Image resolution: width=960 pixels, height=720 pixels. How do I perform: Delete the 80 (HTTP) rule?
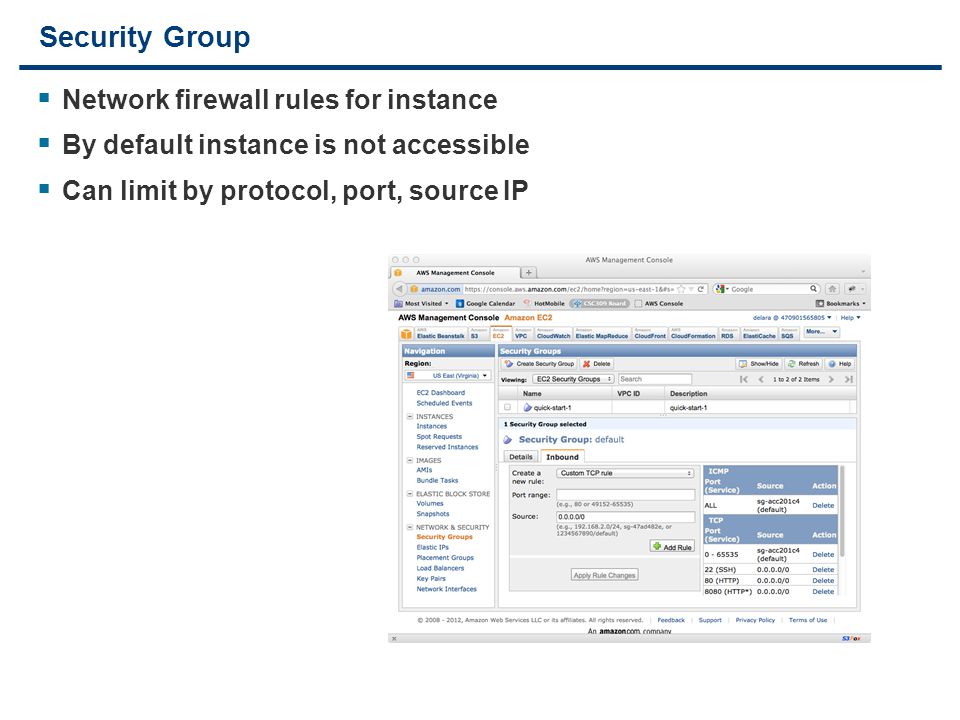[x=823, y=580]
